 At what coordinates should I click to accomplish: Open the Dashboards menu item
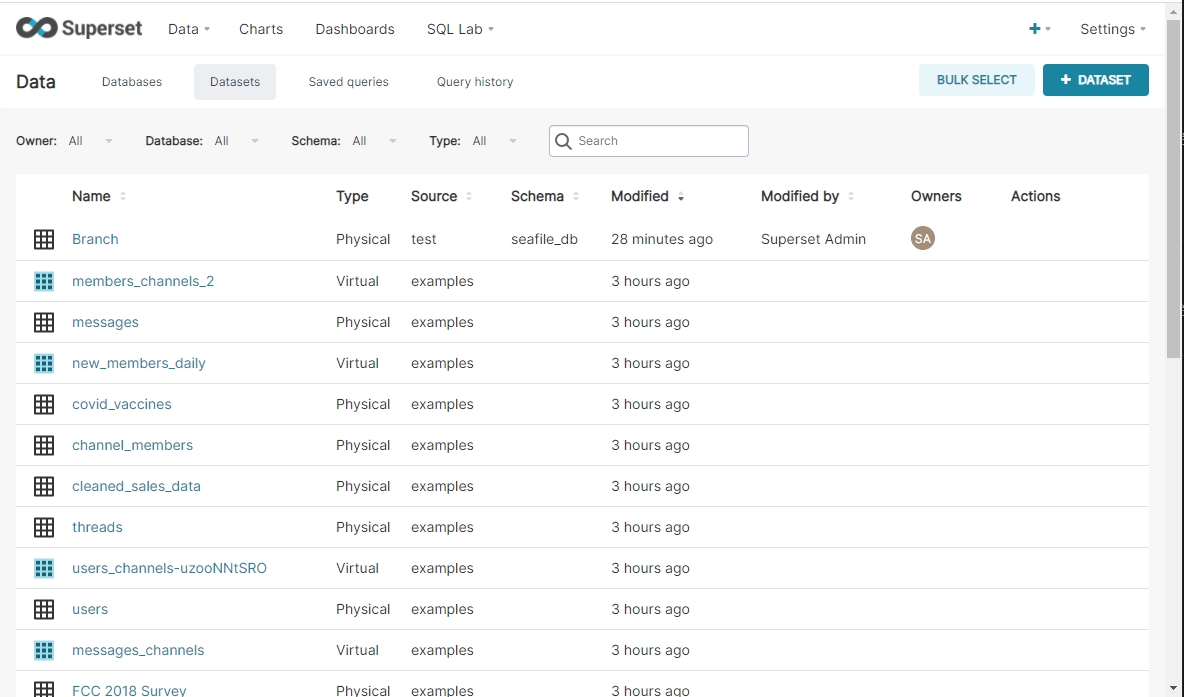click(x=355, y=29)
